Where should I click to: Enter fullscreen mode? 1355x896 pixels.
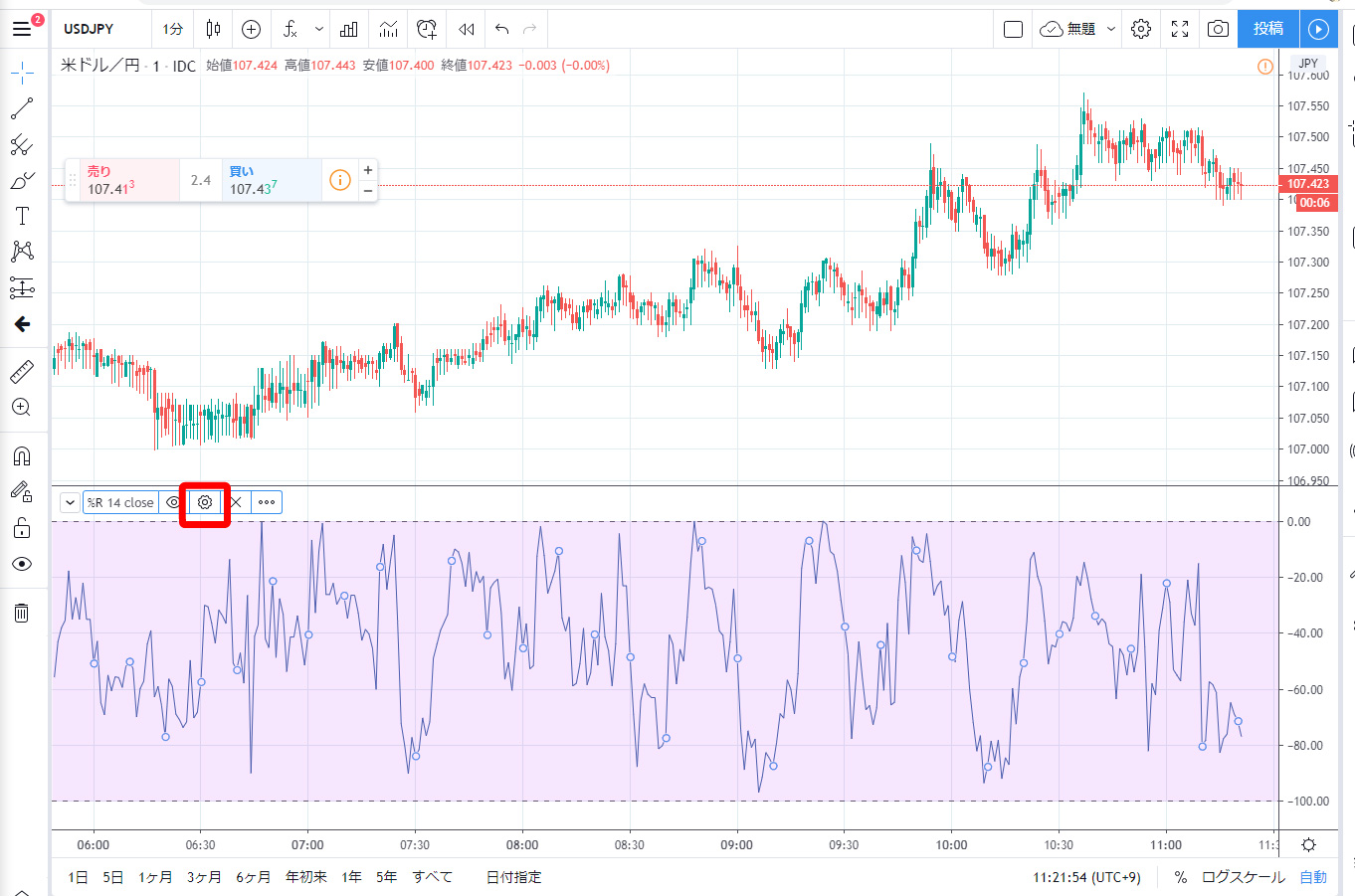(1180, 29)
